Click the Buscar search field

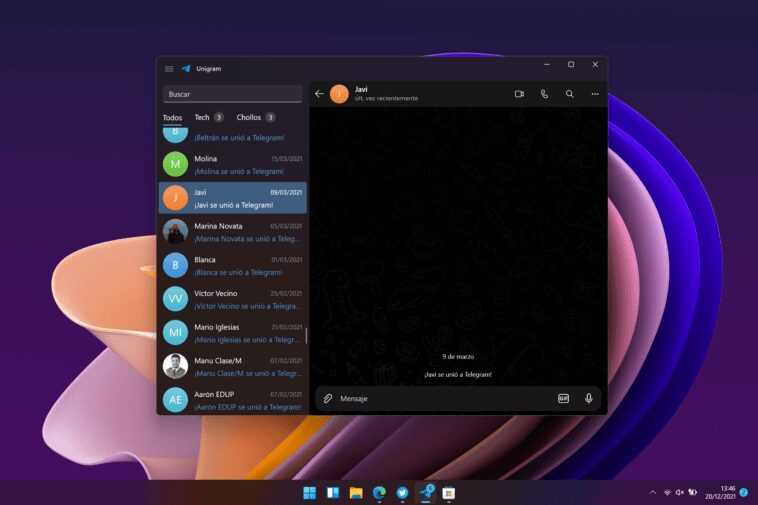[233, 94]
